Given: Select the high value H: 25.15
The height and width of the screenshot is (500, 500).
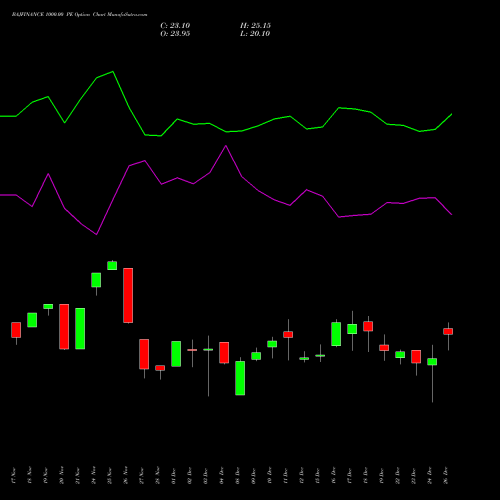Looking at the screenshot, I should pyautogui.click(x=255, y=26).
